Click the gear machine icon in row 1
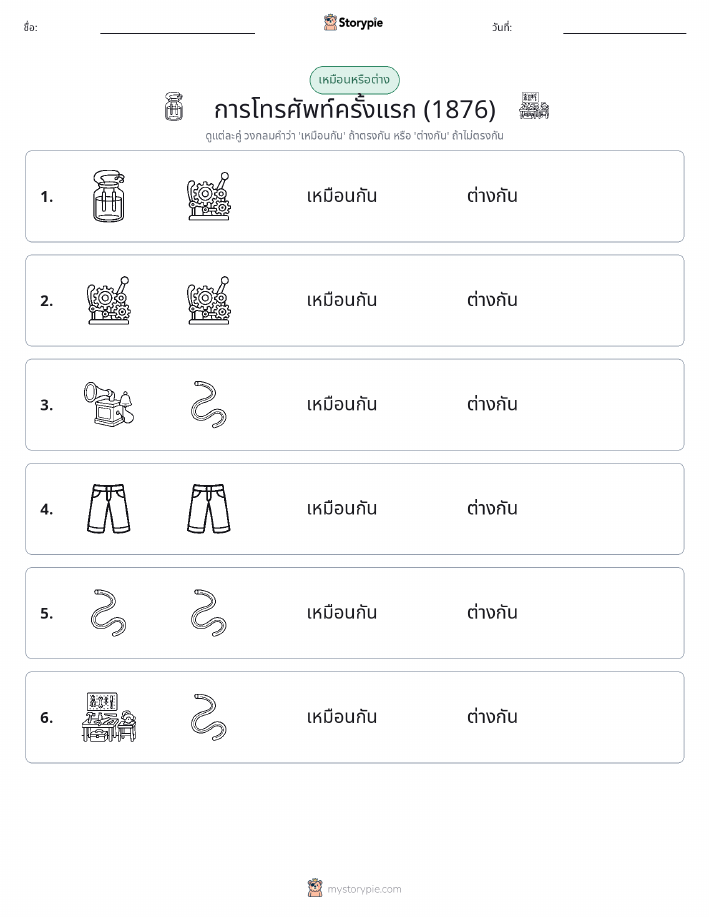Image resolution: width=709 pixels, height=917 pixels. click(x=209, y=196)
